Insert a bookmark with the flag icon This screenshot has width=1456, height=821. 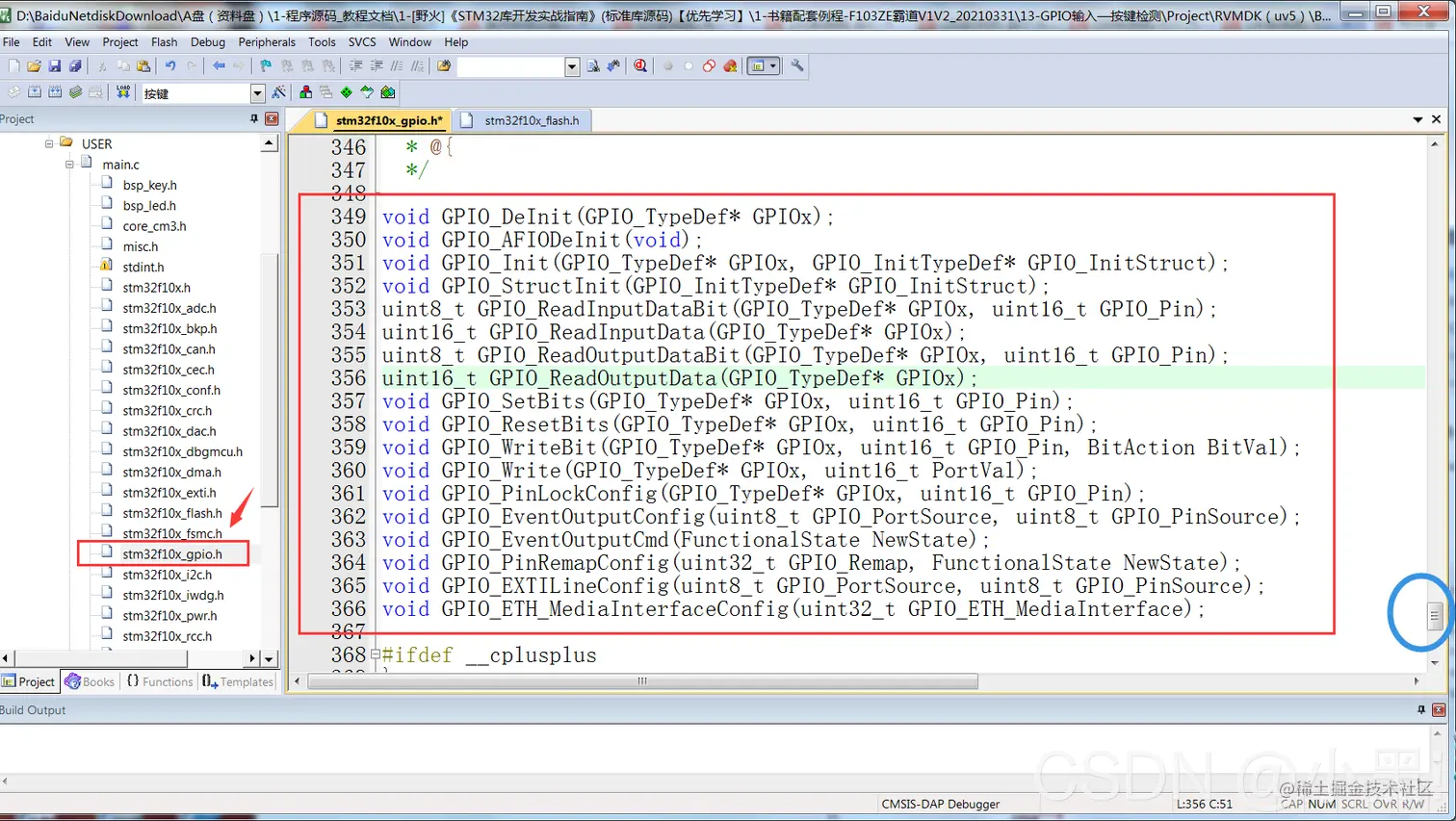pyautogui.click(x=266, y=66)
